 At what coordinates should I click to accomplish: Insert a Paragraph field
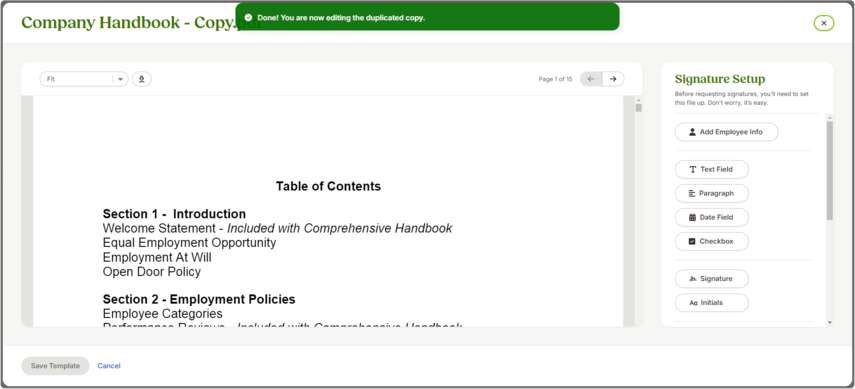tap(712, 193)
